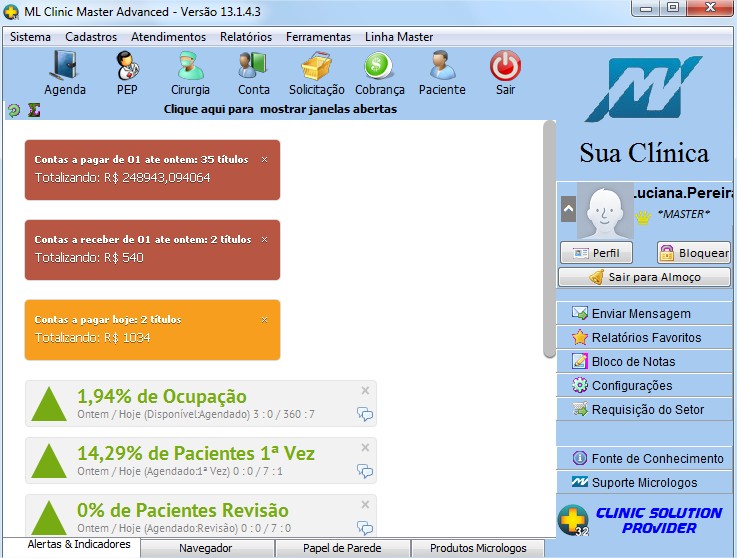
Task: Click the Cirurgia surgeon icon
Action: point(190,68)
